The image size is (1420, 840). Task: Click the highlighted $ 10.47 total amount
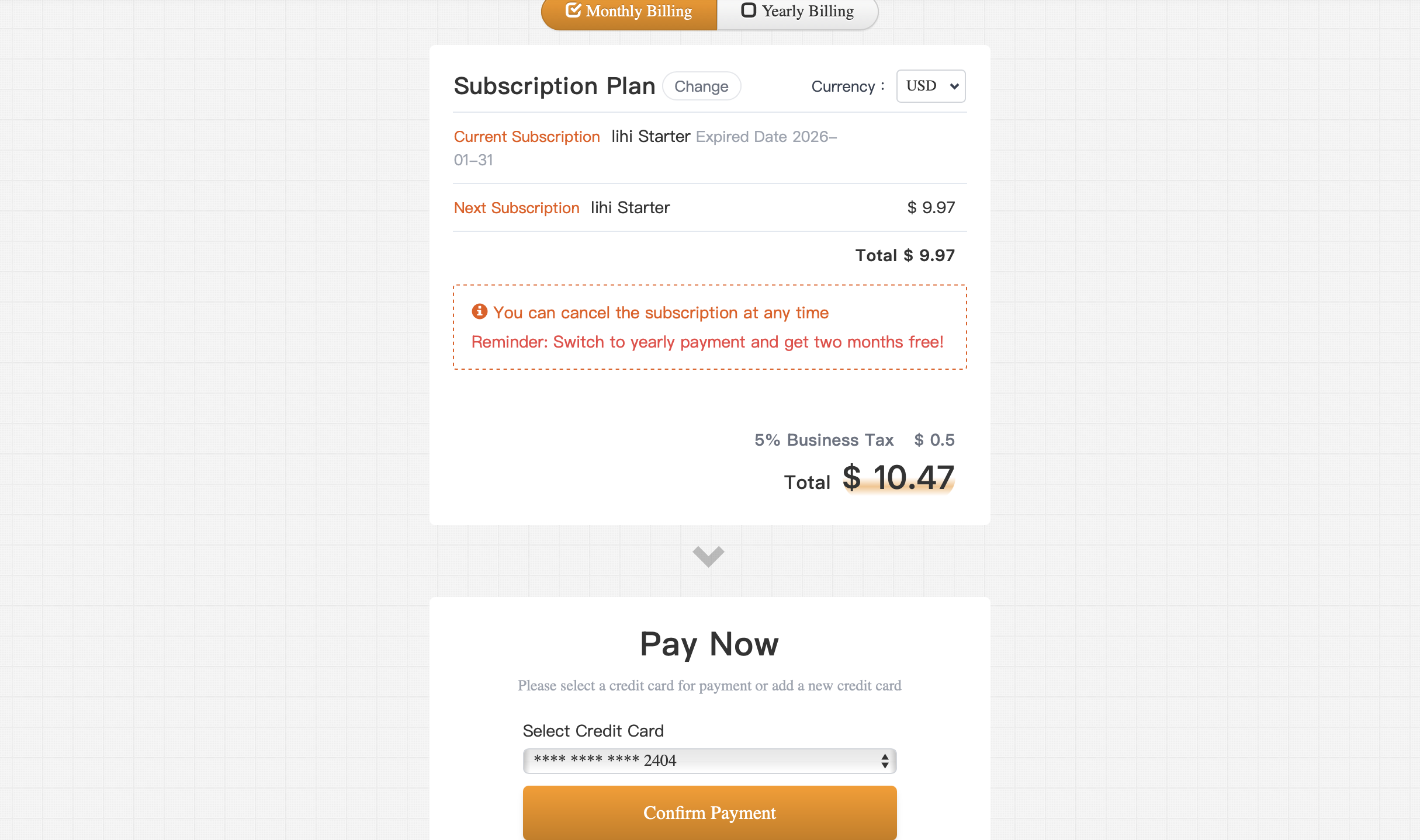tap(898, 478)
